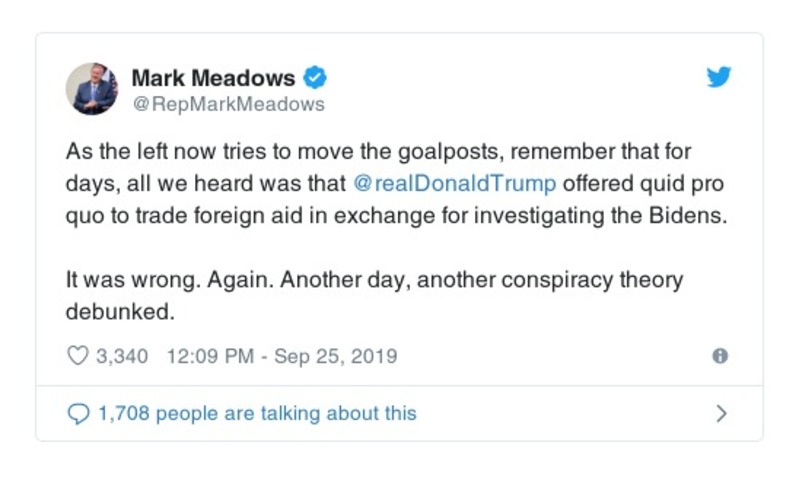Open the Mark Meadows display name
799x490 pixels.
[213, 78]
